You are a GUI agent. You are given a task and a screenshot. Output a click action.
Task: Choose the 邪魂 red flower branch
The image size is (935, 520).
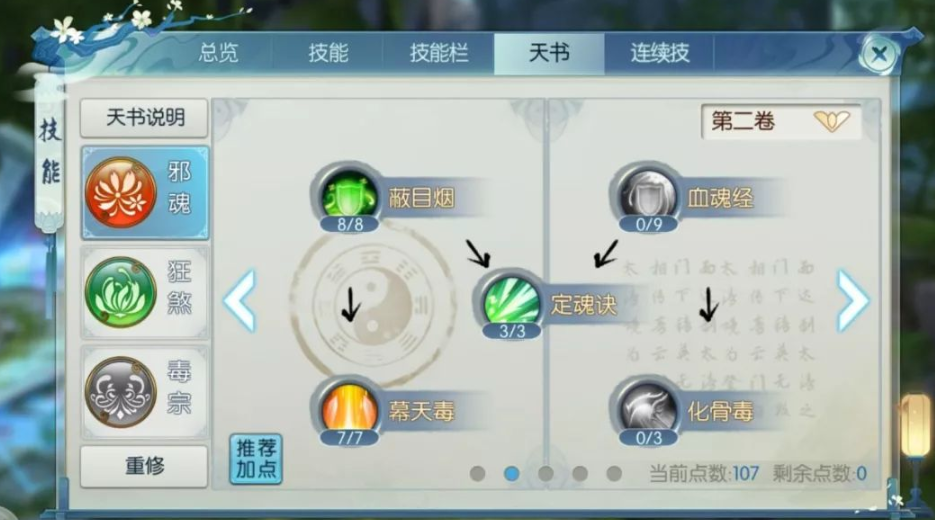(145, 192)
